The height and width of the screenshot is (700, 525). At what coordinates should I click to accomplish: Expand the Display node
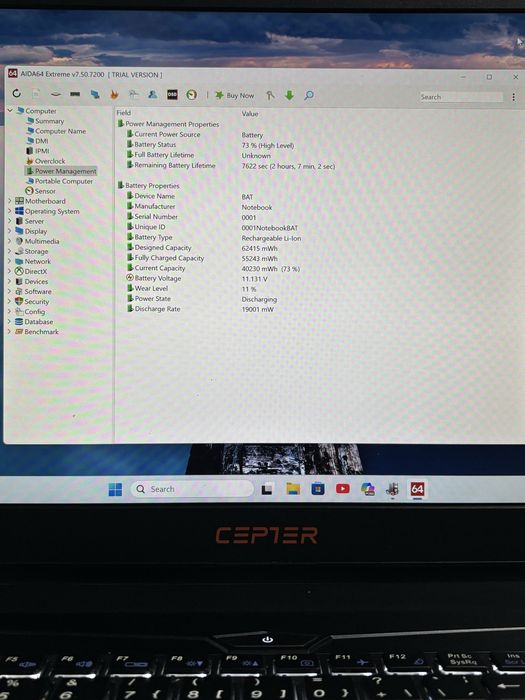9,231
